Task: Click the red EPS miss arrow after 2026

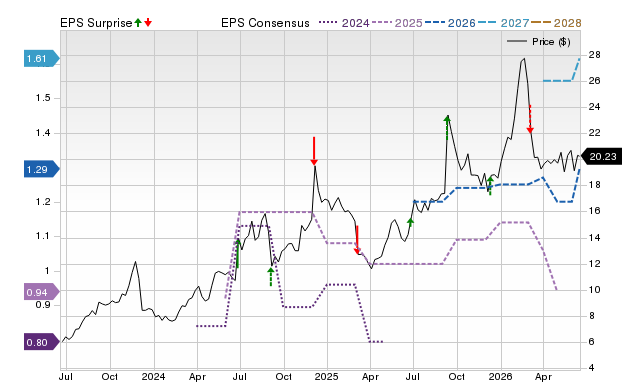Action: coord(530,119)
